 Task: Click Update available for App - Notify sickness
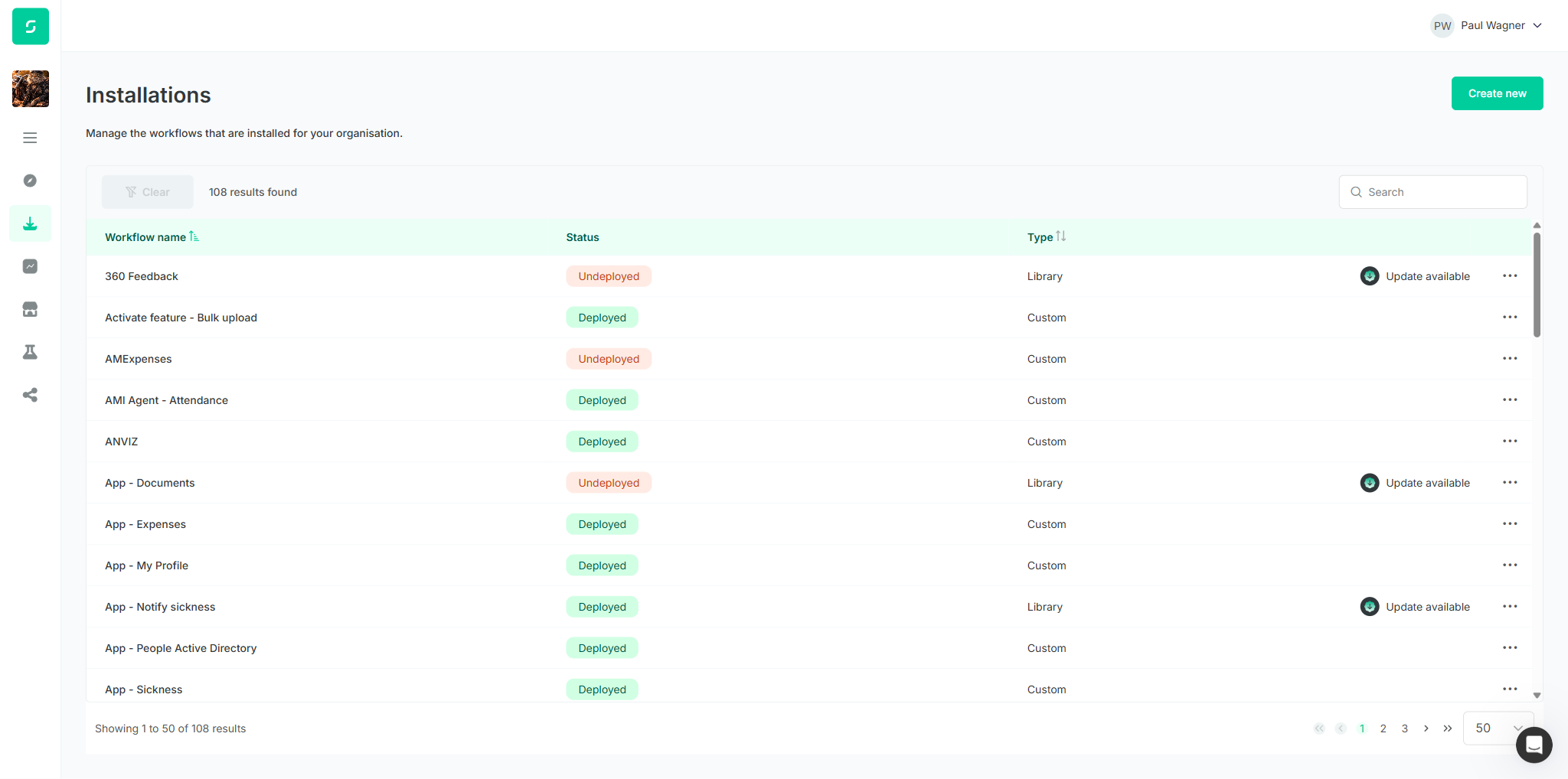1427,607
